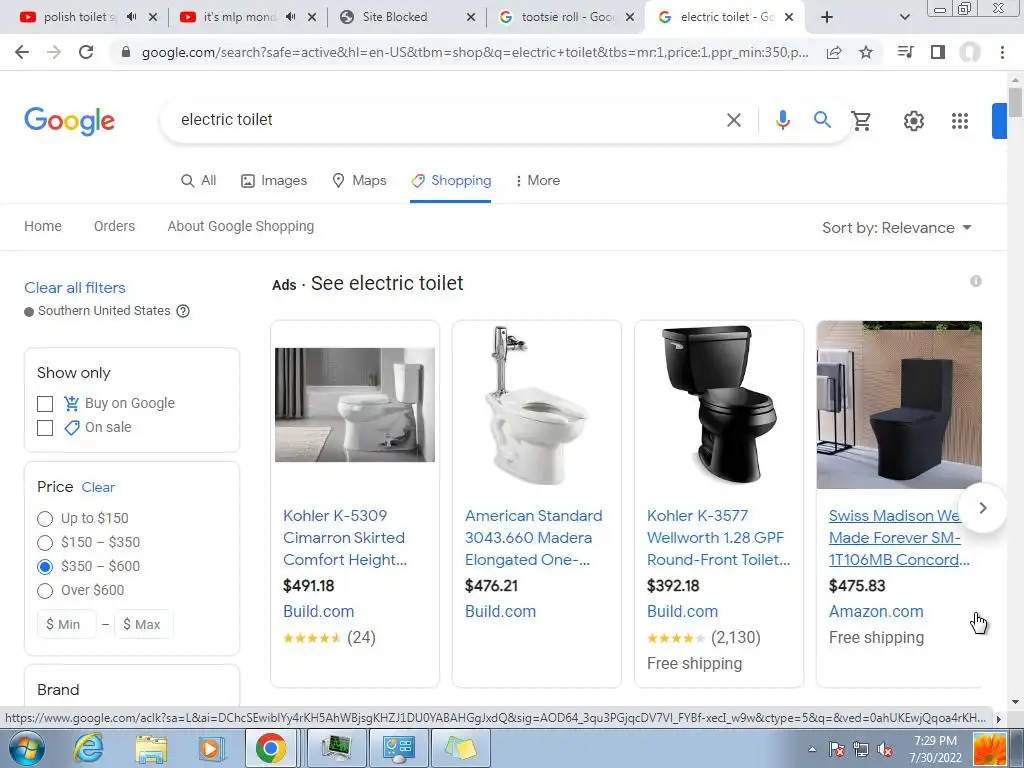Open Chrome's three-dot menu

tap(1002, 52)
